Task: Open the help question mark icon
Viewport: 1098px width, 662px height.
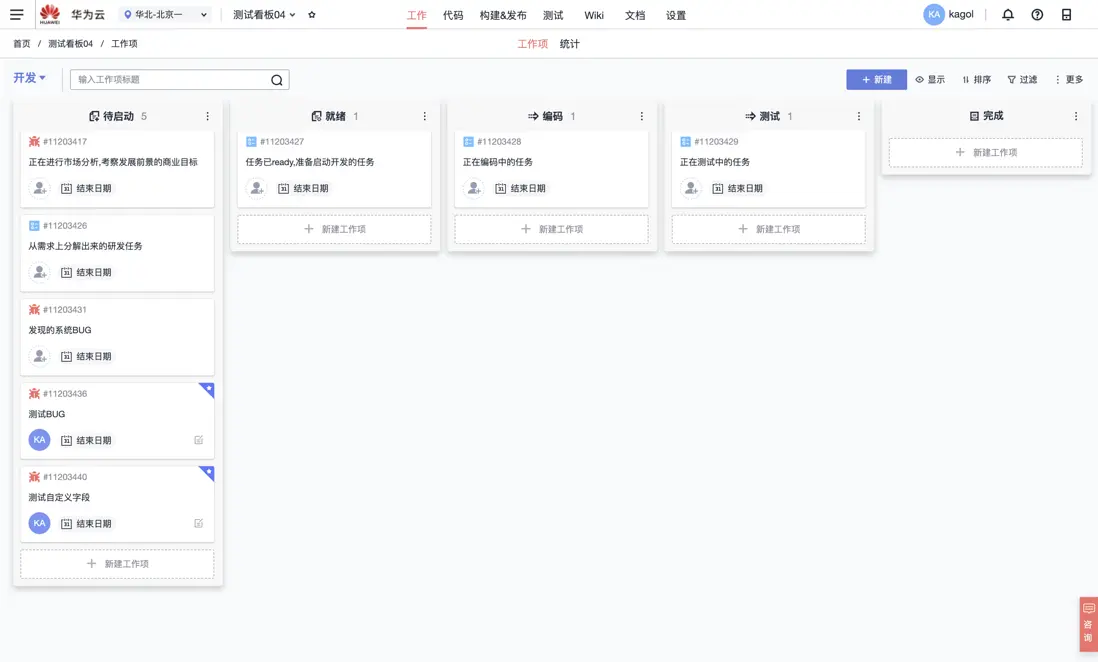Action: (x=1037, y=15)
